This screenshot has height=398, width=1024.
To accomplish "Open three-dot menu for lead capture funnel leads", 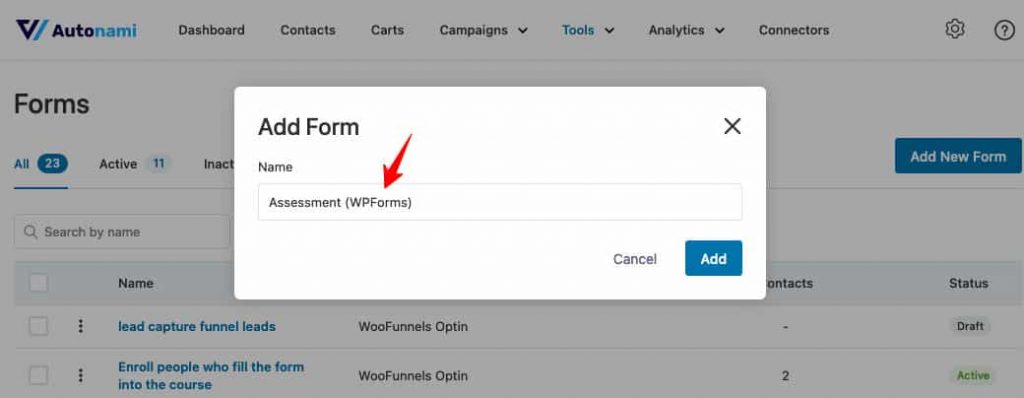I will pyautogui.click(x=80, y=326).
